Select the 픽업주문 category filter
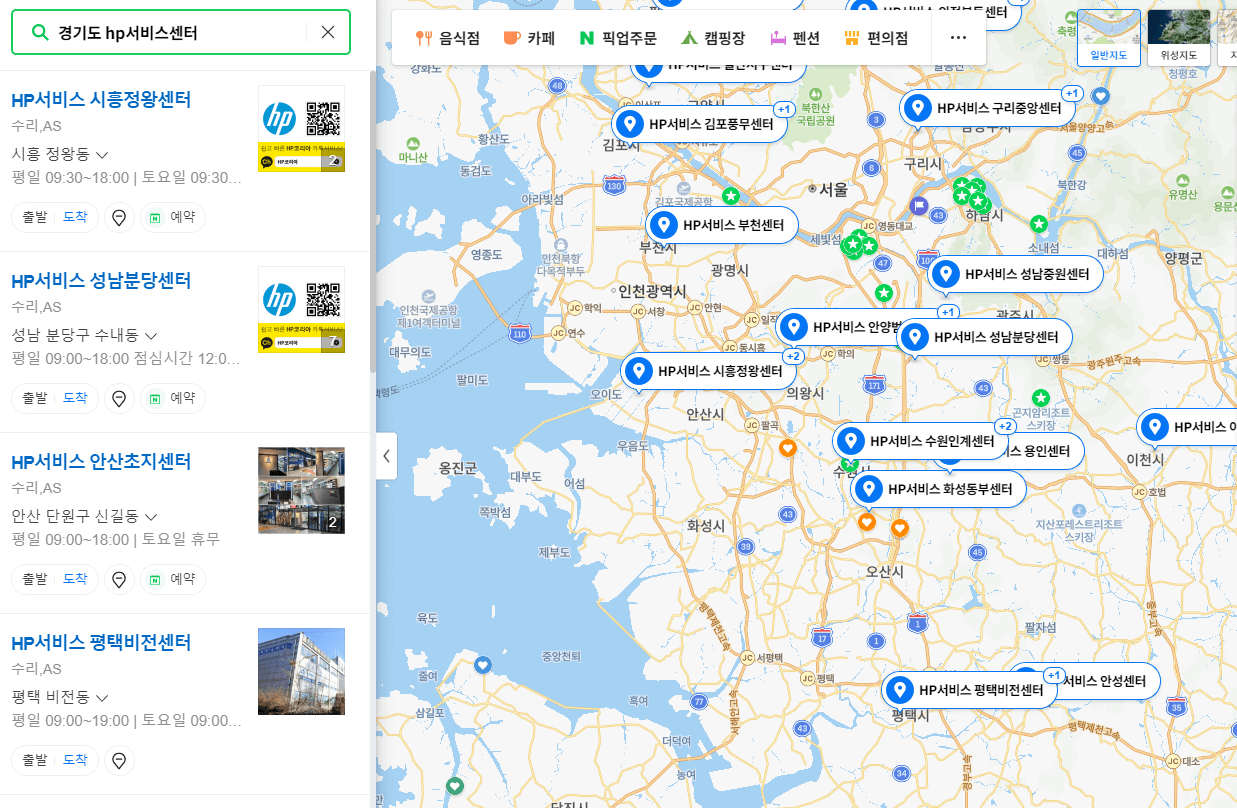The height and width of the screenshot is (808, 1237). (618, 38)
